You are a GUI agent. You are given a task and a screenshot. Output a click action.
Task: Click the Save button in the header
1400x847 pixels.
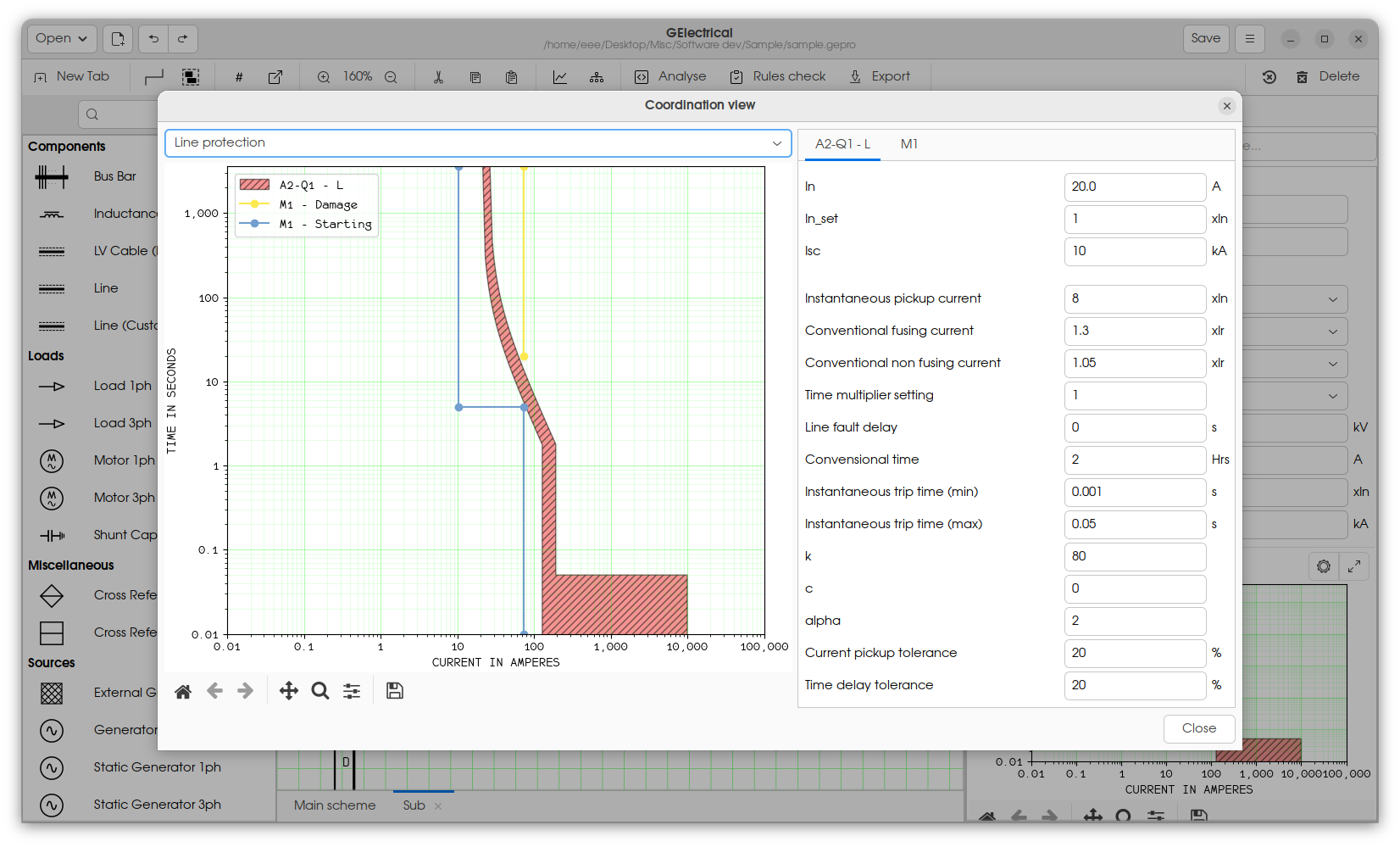click(1206, 39)
